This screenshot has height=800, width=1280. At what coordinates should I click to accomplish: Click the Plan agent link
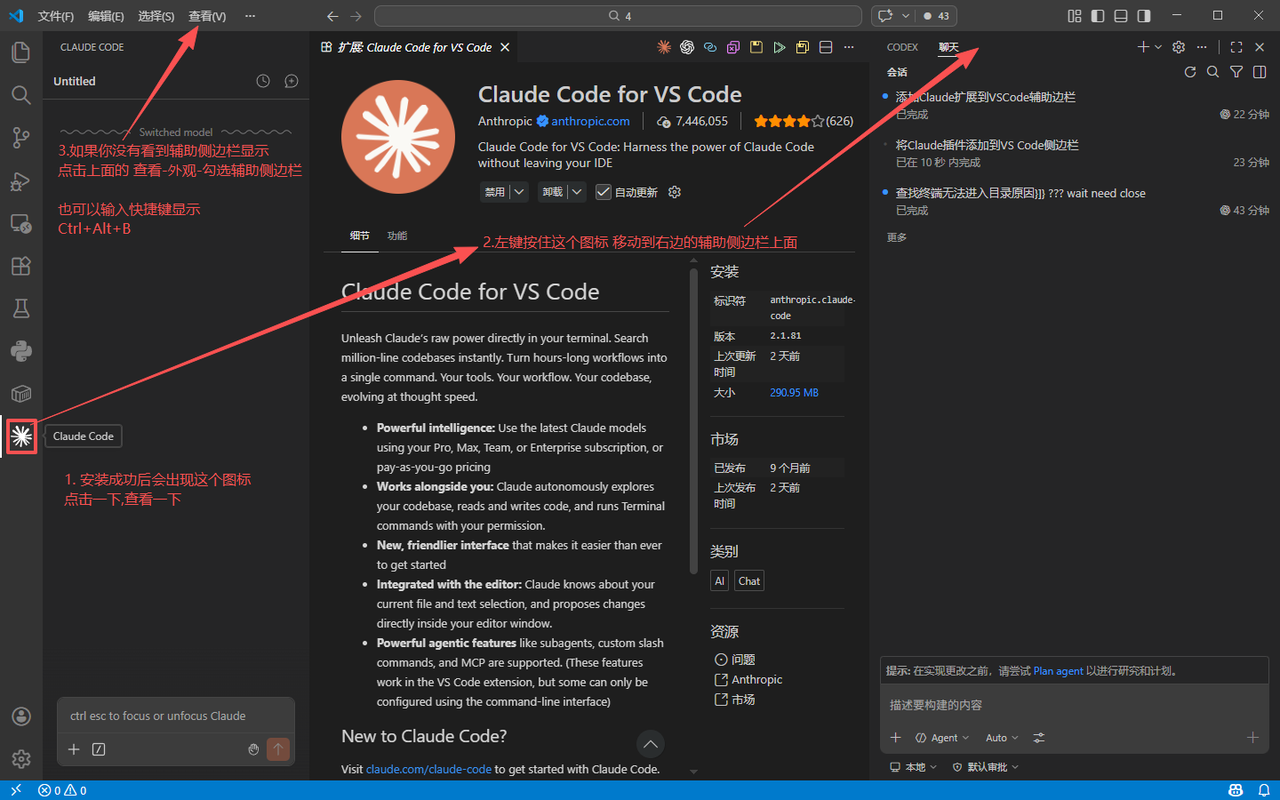[x=1058, y=671]
